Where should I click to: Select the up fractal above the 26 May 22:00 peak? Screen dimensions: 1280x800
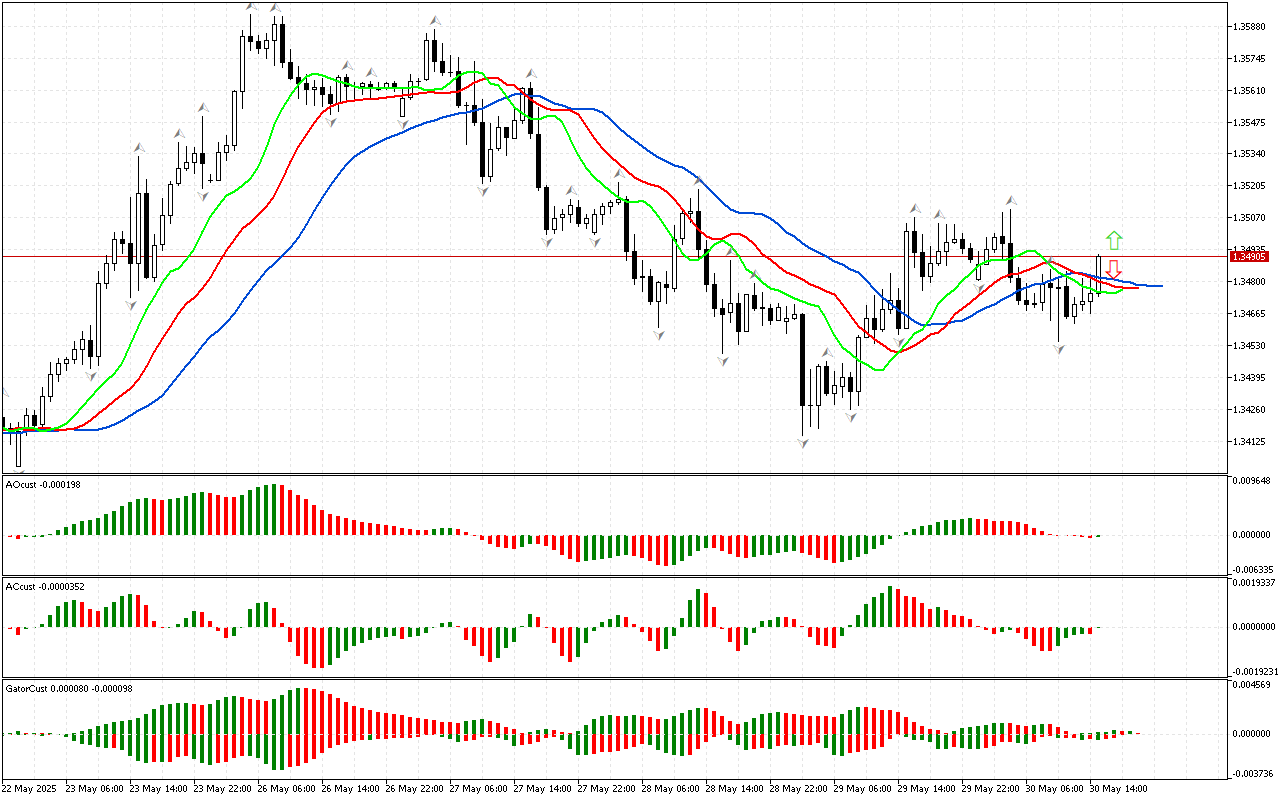(x=435, y=20)
